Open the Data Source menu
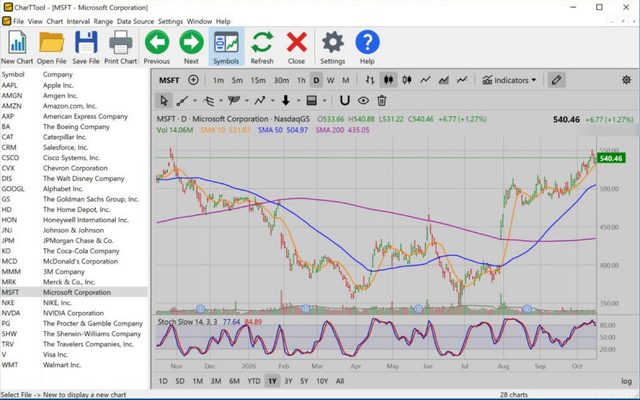Image resolution: width=640 pixels, height=400 pixels. coord(135,21)
